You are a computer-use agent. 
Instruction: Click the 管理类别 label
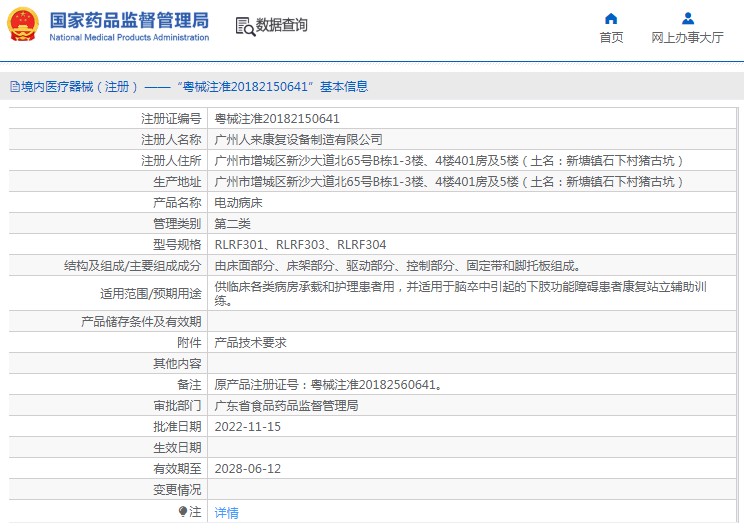pyautogui.click(x=177, y=223)
